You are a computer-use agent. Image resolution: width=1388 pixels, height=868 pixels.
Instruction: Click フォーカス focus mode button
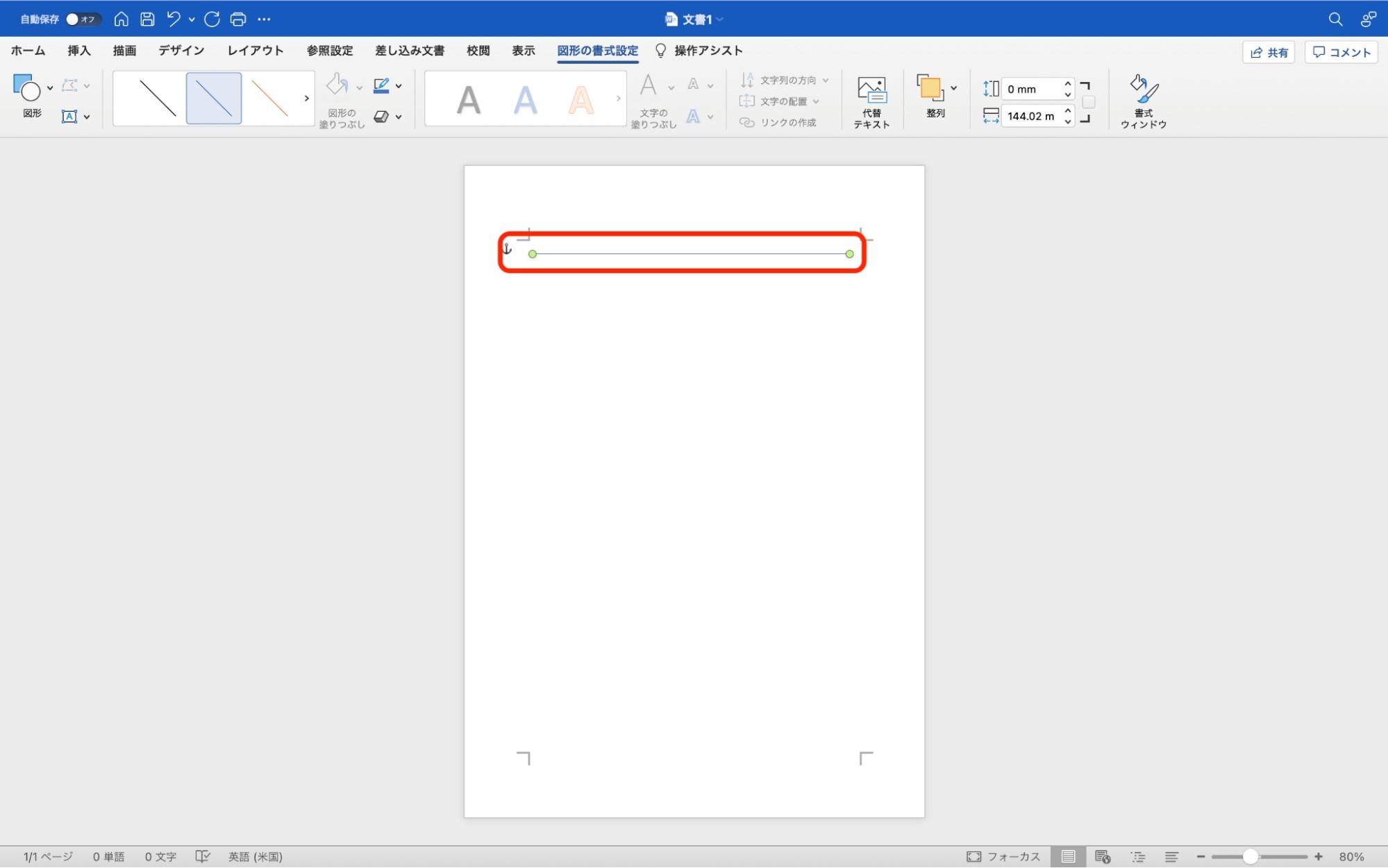pos(1003,856)
